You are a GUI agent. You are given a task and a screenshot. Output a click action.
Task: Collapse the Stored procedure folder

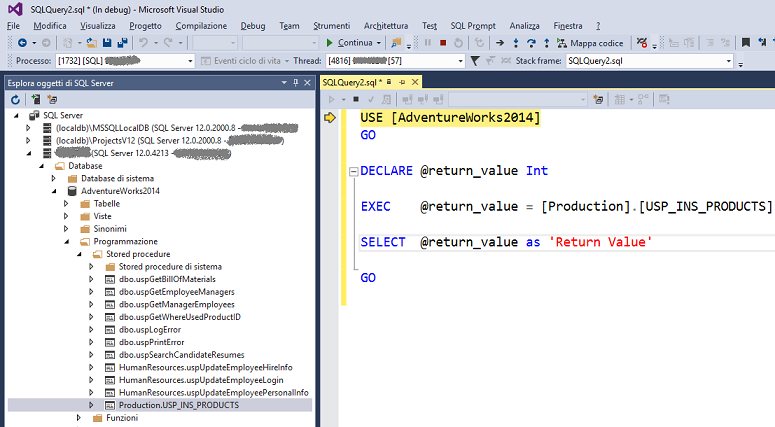79,254
